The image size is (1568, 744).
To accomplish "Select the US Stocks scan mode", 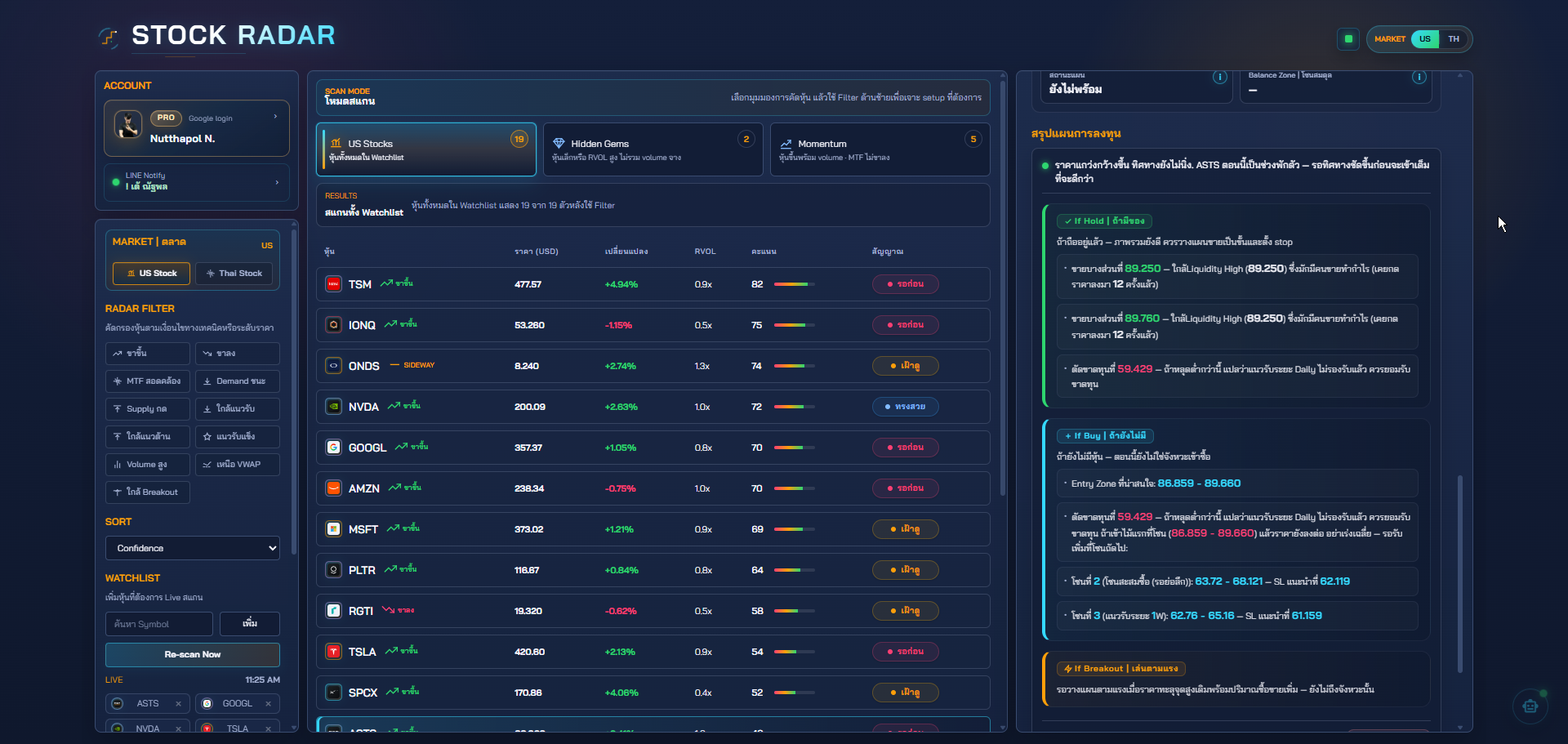I will [426, 149].
